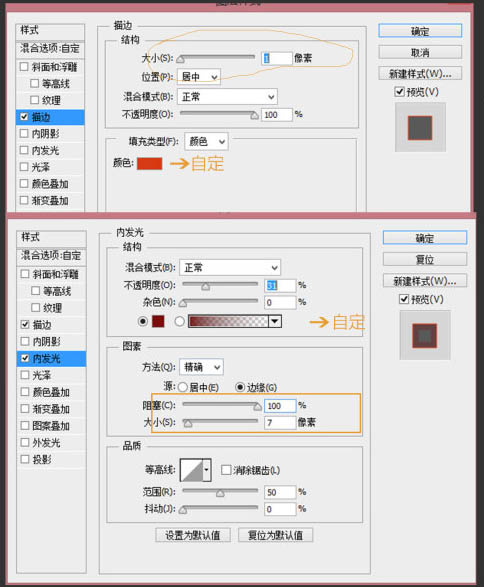Click 确定 in the 内发光 dialog
The height and width of the screenshot is (587, 484).
(x=425, y=238)
